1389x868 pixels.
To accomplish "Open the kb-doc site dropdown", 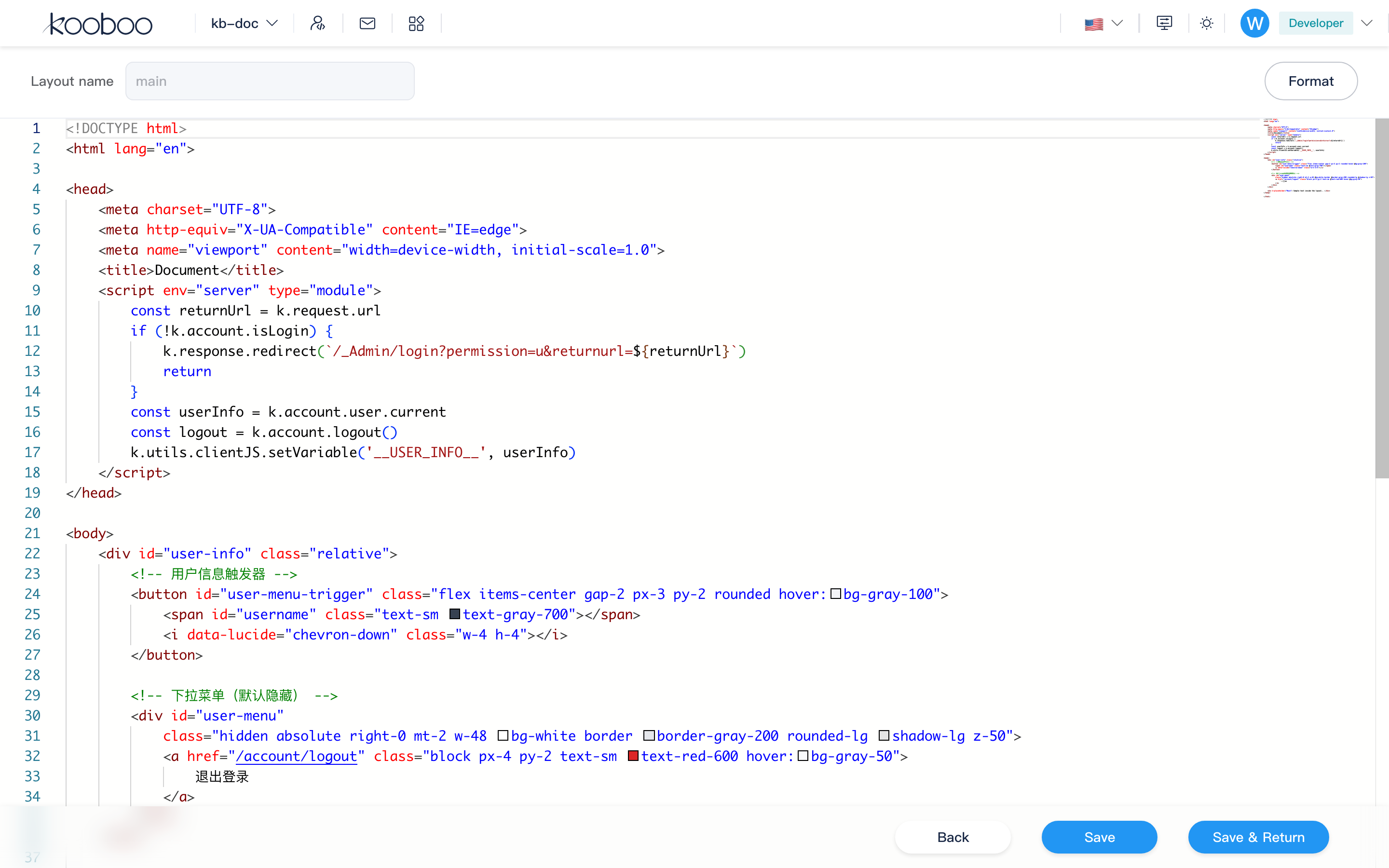I will [x=245, y=24].
